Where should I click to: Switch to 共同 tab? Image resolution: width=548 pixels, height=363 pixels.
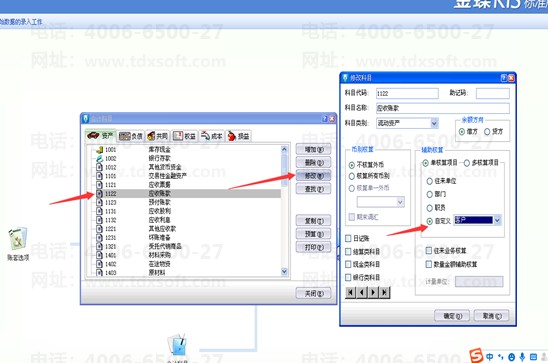click(158, 136)
